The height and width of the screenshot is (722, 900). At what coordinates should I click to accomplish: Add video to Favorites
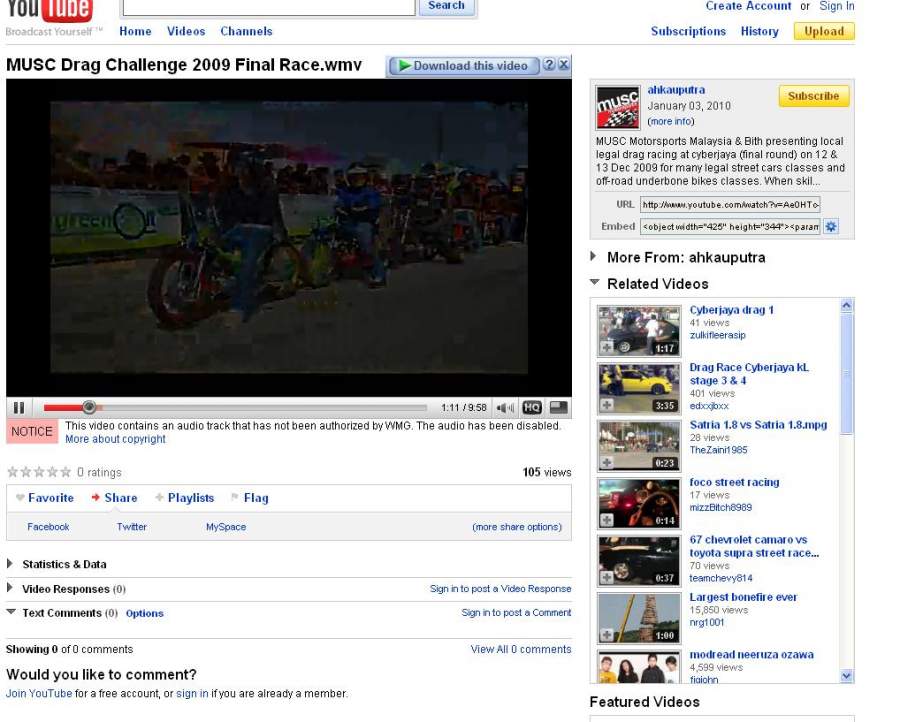pyautogui.click(x=45, y=498)
